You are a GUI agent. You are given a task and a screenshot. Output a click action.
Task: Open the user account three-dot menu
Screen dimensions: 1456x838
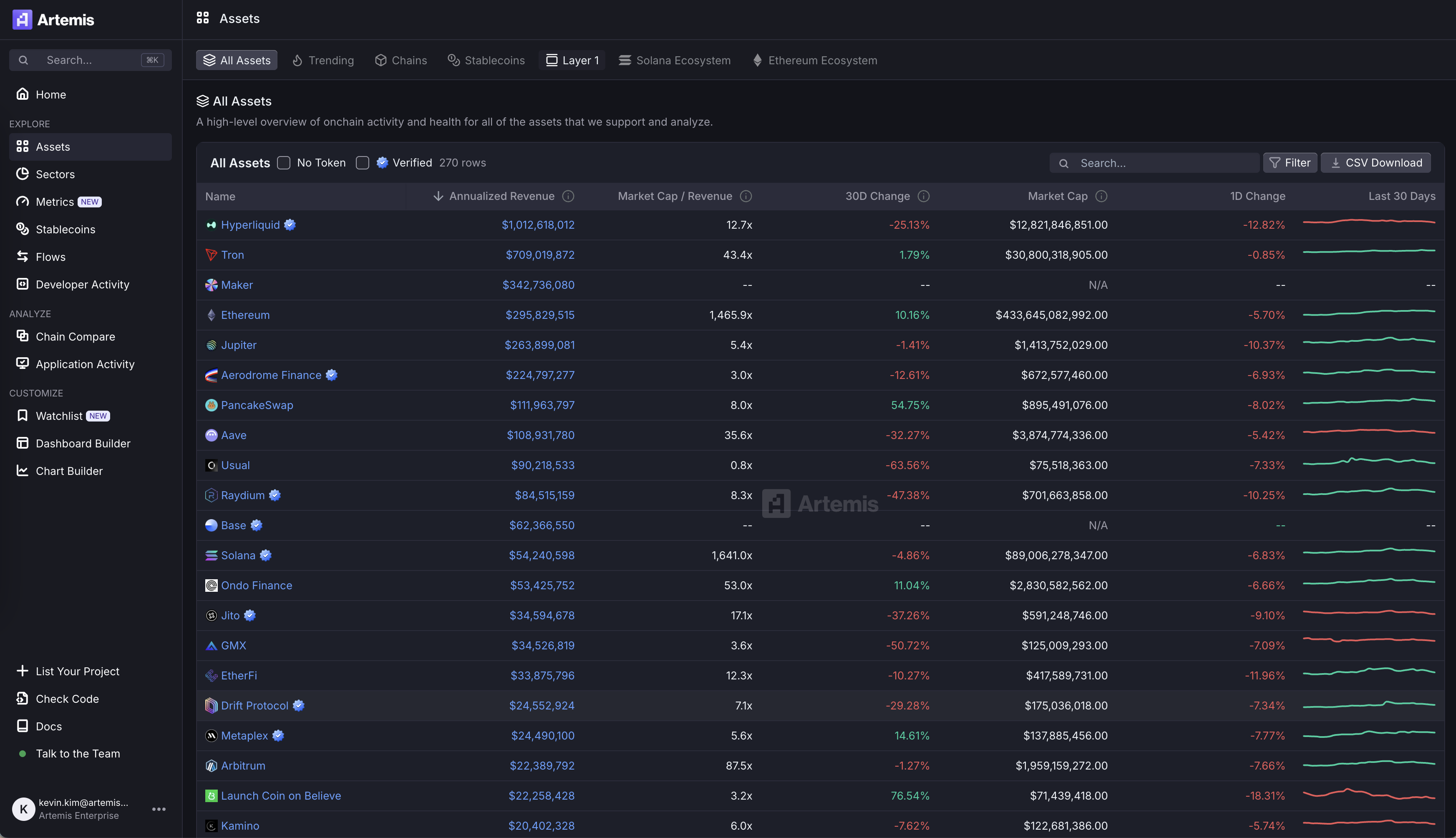coord(159,809)
